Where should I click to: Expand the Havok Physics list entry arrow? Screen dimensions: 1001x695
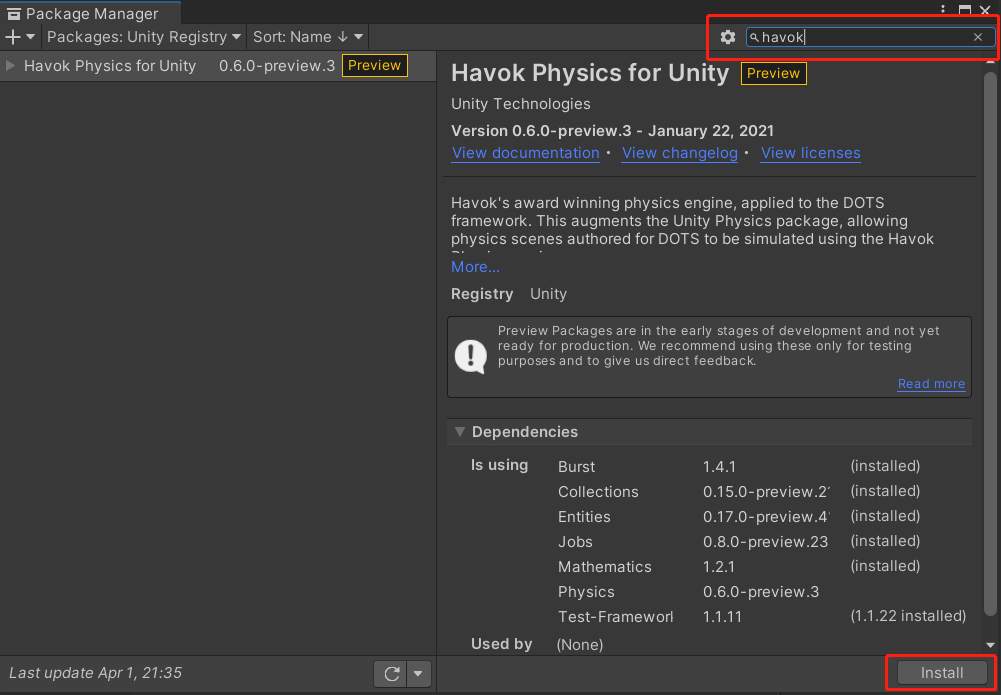pos(11,66)
